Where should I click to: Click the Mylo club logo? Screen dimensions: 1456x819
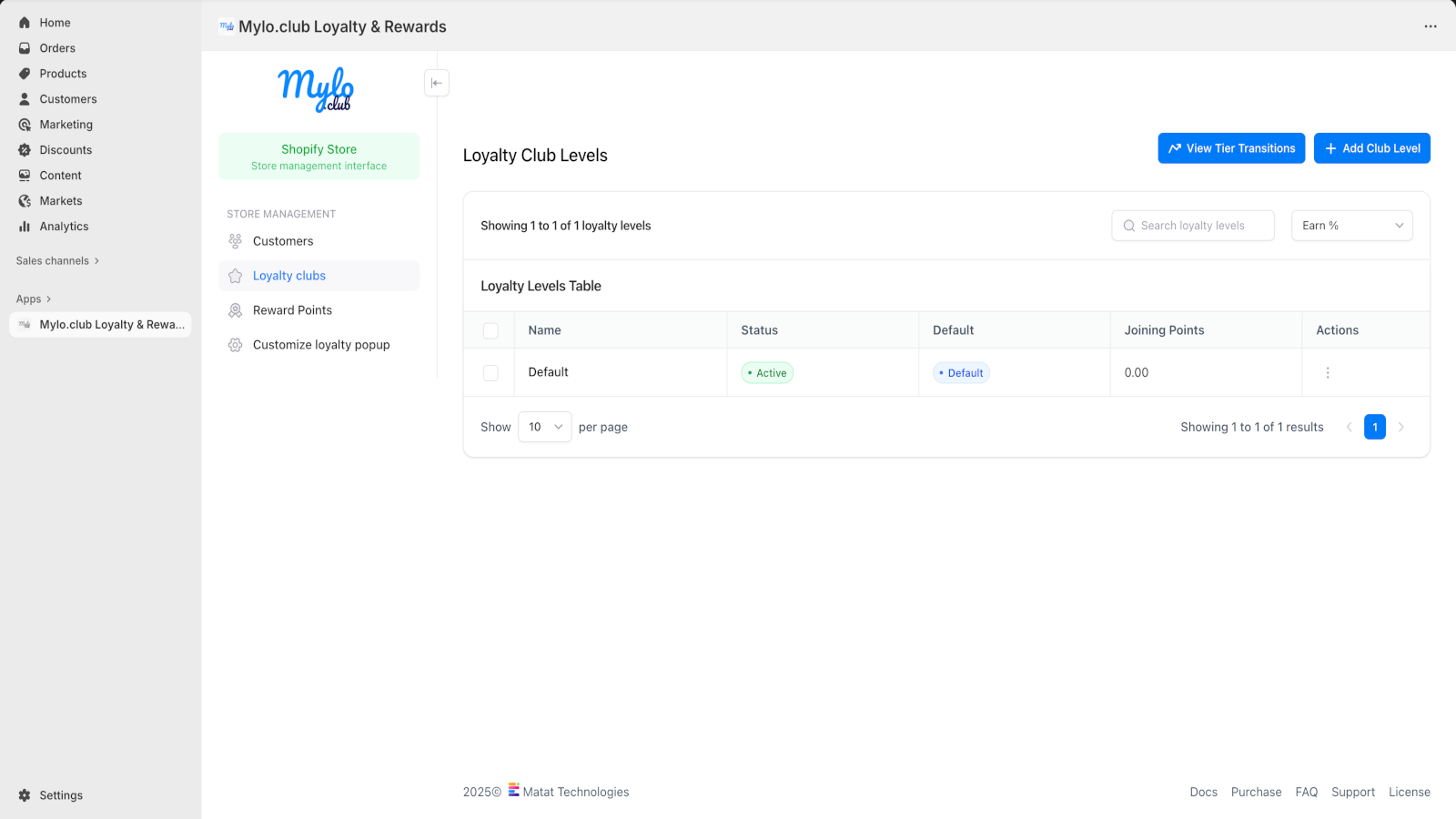coord(316,89)
